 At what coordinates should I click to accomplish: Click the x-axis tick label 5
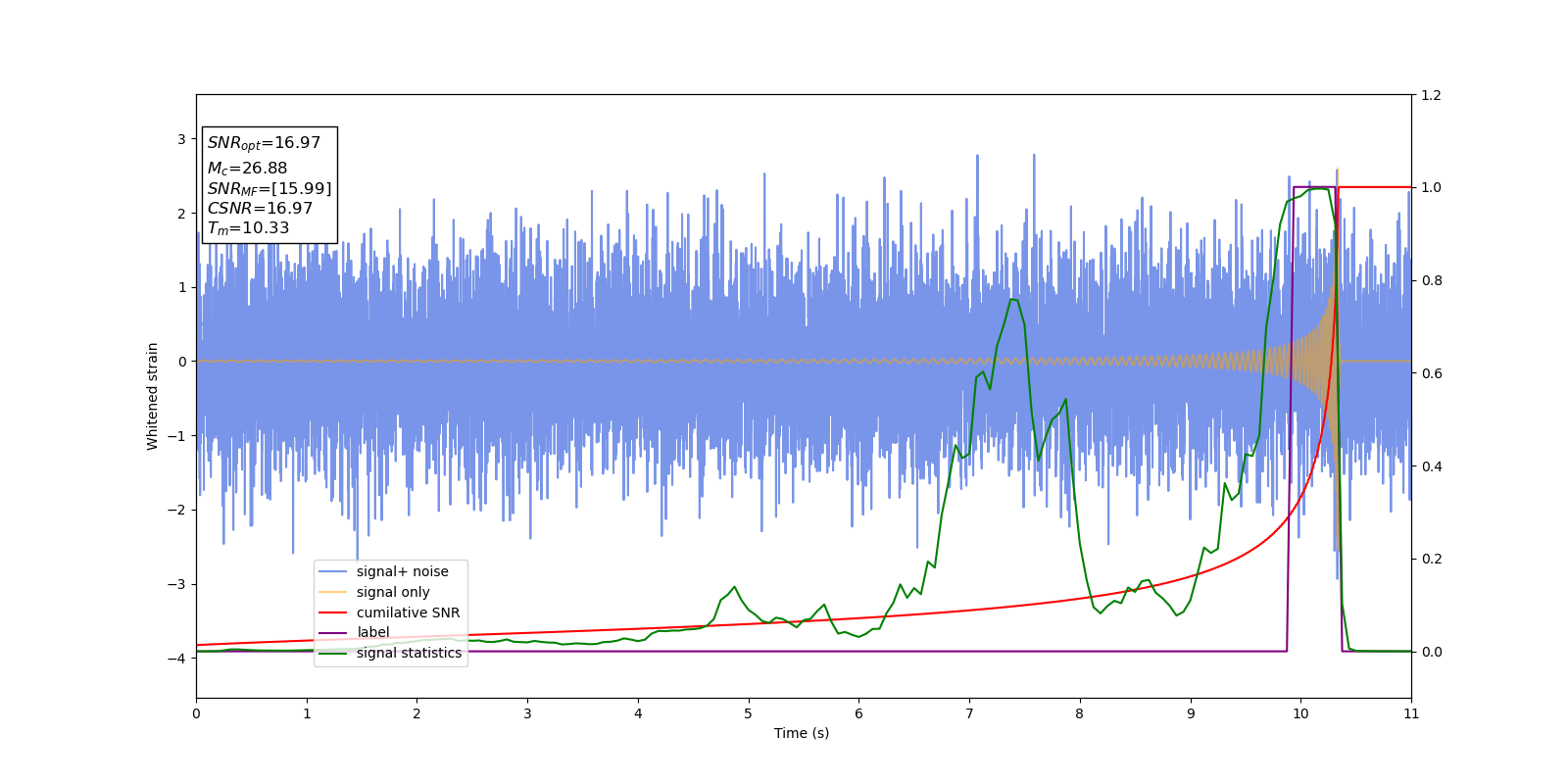pos(749,713)
